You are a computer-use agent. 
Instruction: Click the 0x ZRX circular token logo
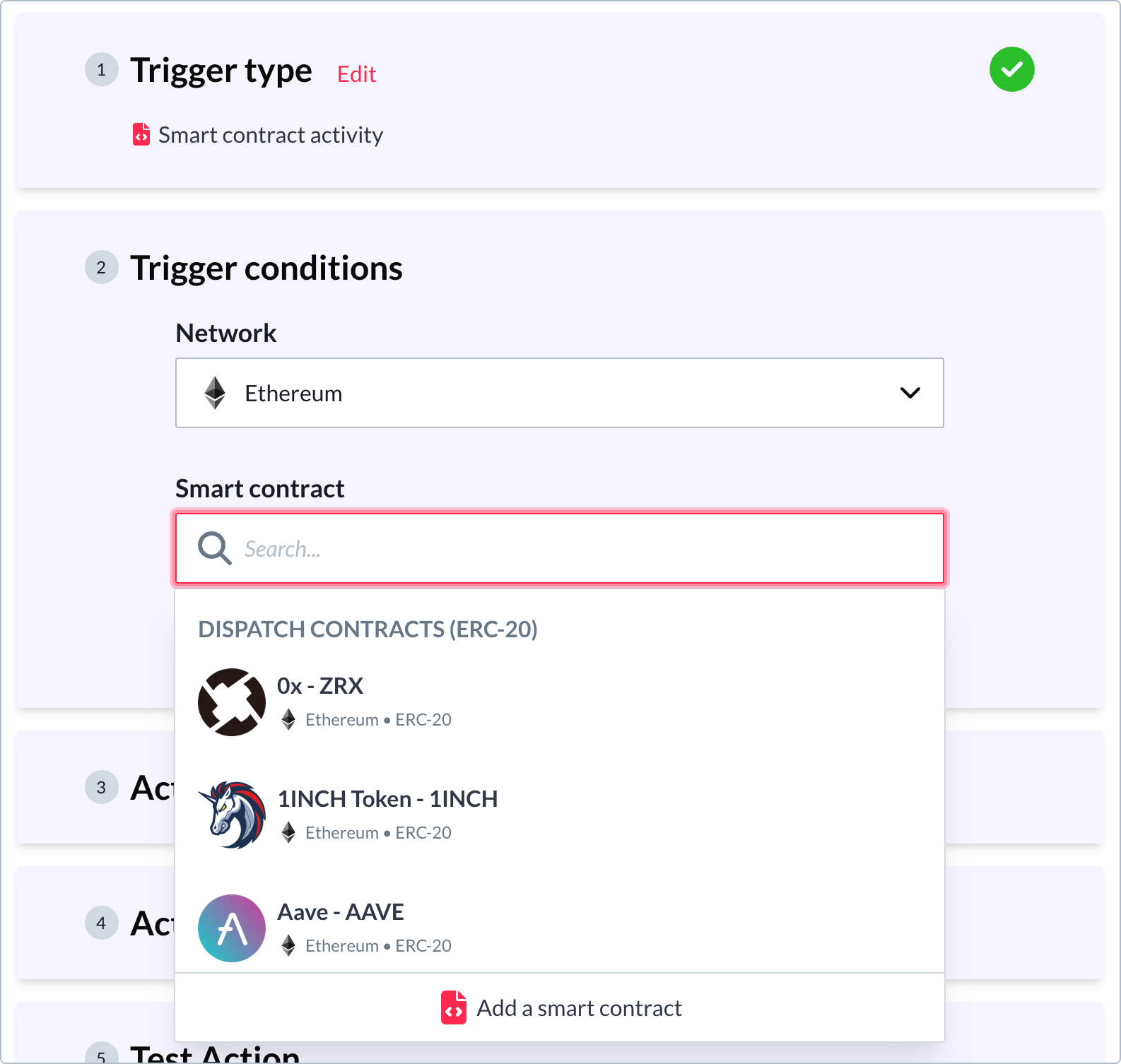point(232,702)
